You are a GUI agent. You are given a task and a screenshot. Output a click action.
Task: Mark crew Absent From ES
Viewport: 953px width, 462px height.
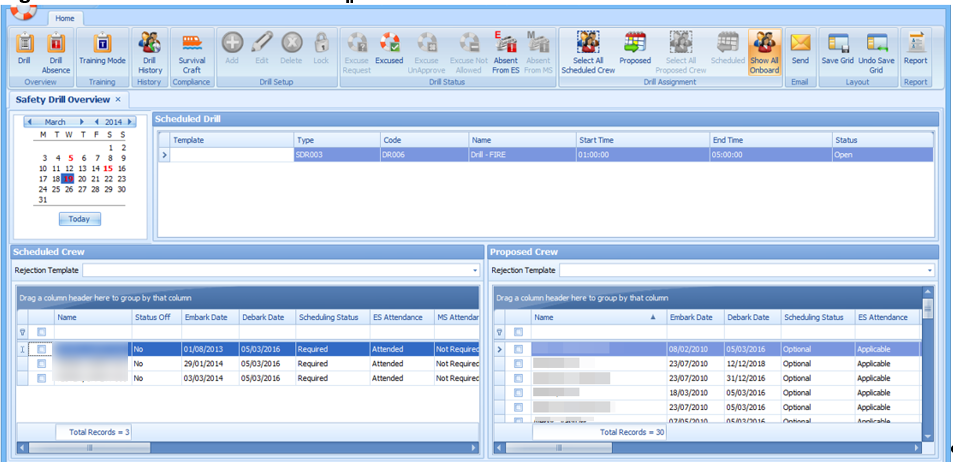(x=506, y=52)
